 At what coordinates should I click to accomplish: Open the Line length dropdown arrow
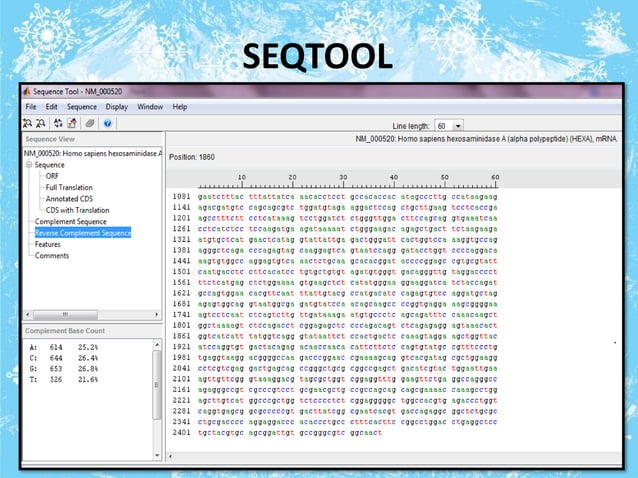pos(458,126)
